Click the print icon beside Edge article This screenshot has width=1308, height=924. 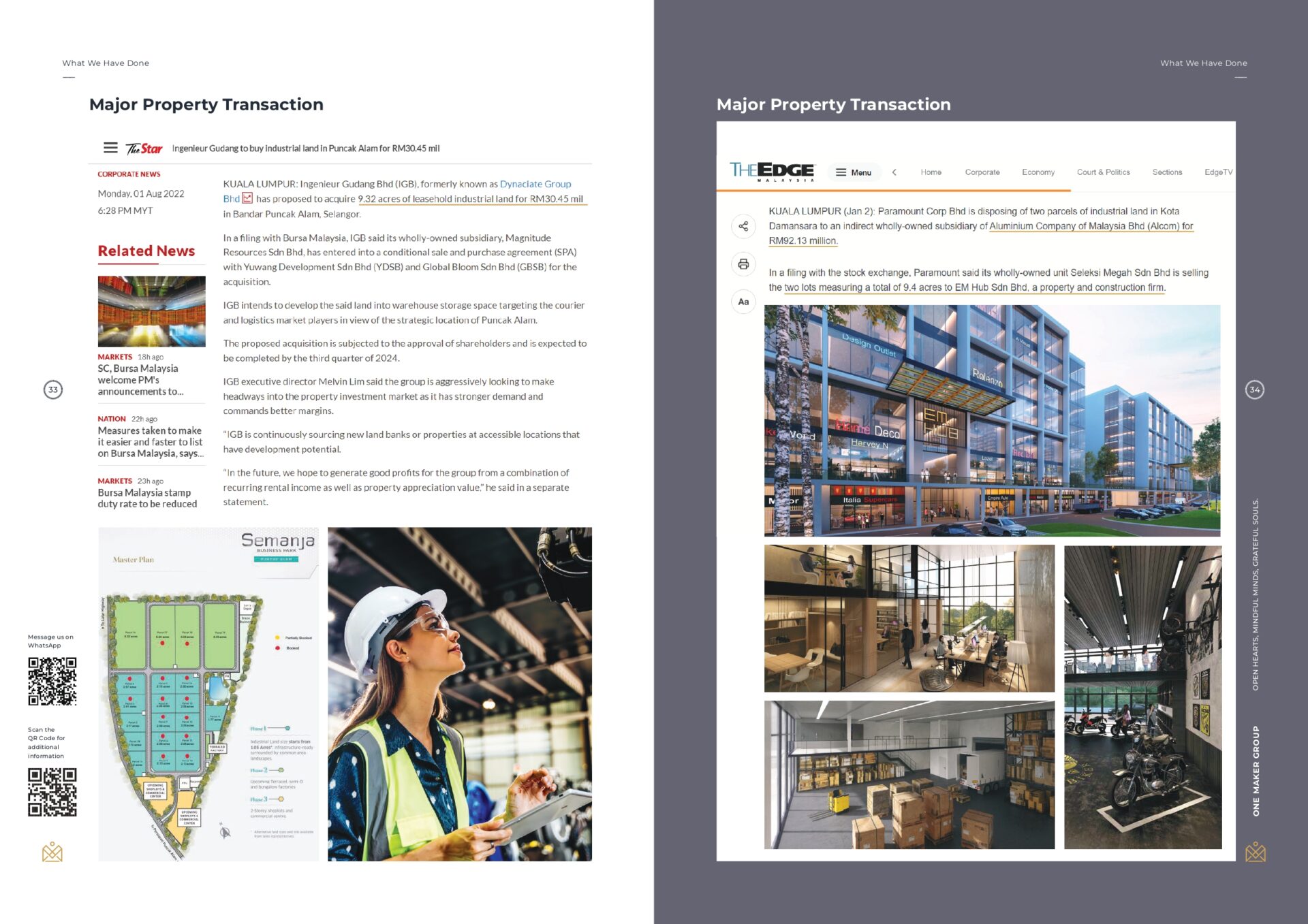[x=743, y=264]
